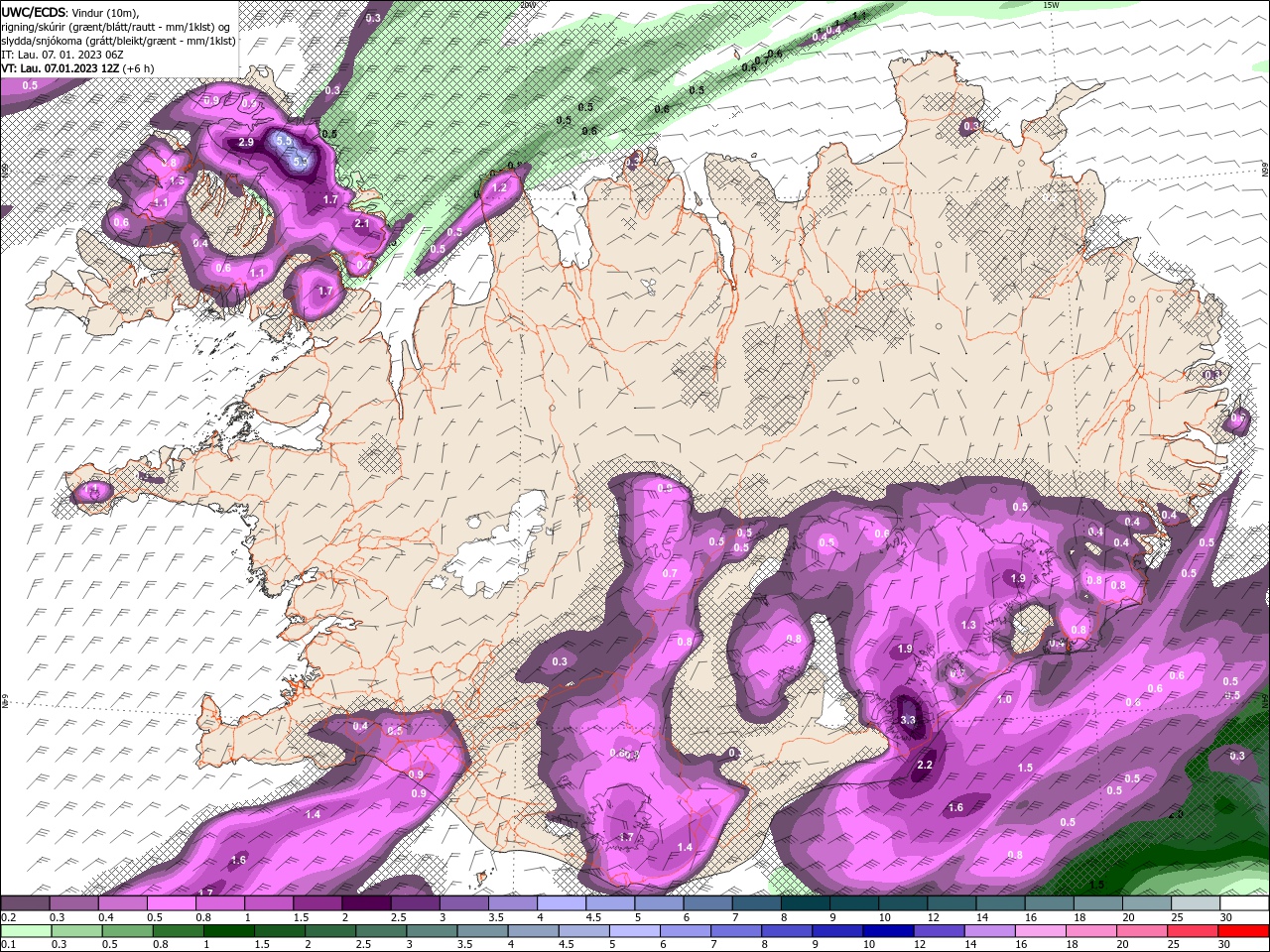Pick upper legend lavender swatch between 4 and 4.5

(562, 902)
